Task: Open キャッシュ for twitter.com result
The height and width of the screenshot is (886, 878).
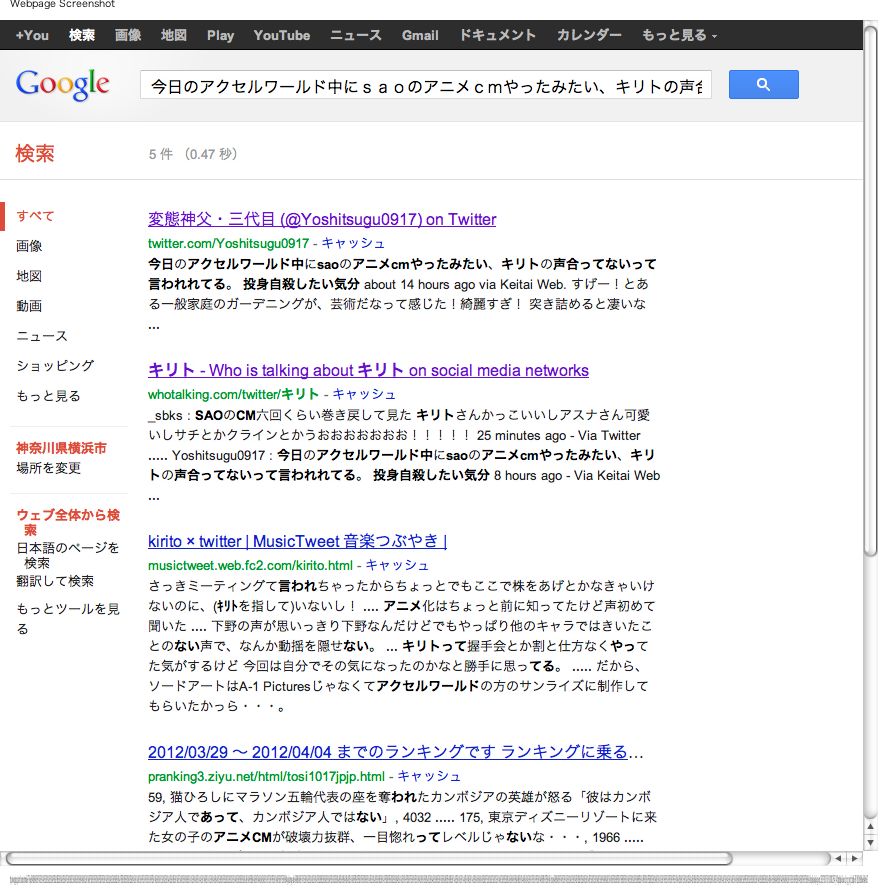Action: 353,243
